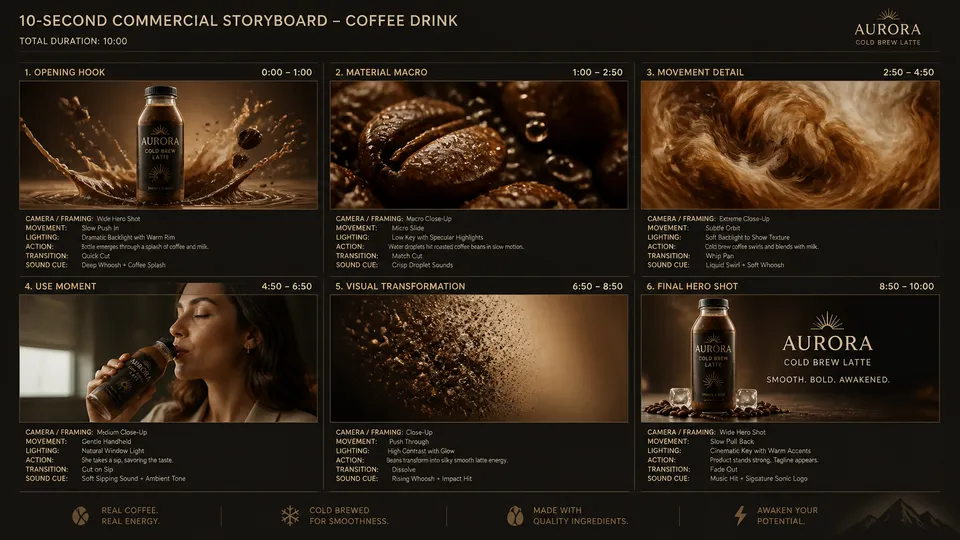
Task: Click Music Hit + Signature Sonic Logo text
Action: point(759,479)
